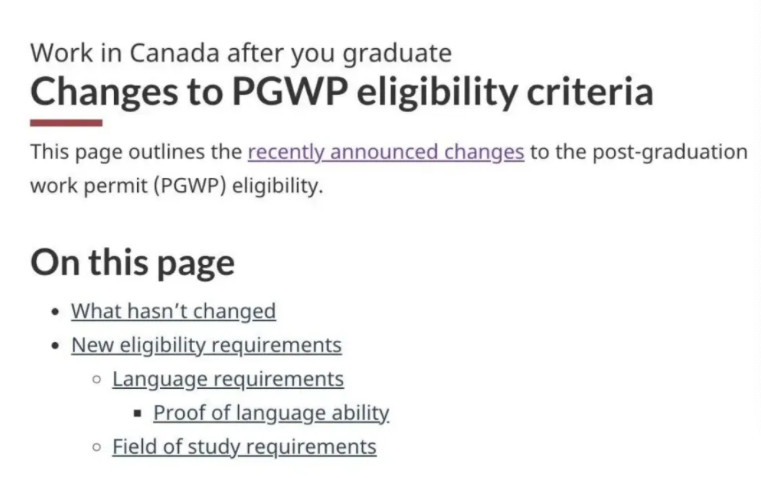Go to "New eligibility requirements" section
The width and height of the screenshot is (761, 478).
click(x=206, y=345)
